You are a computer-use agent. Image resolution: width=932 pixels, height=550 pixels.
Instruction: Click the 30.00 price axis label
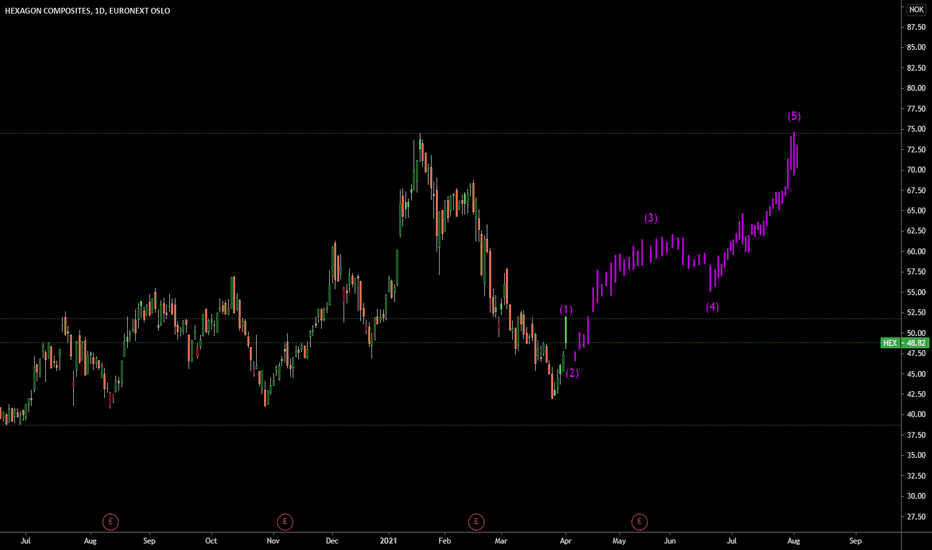(916, 496)
